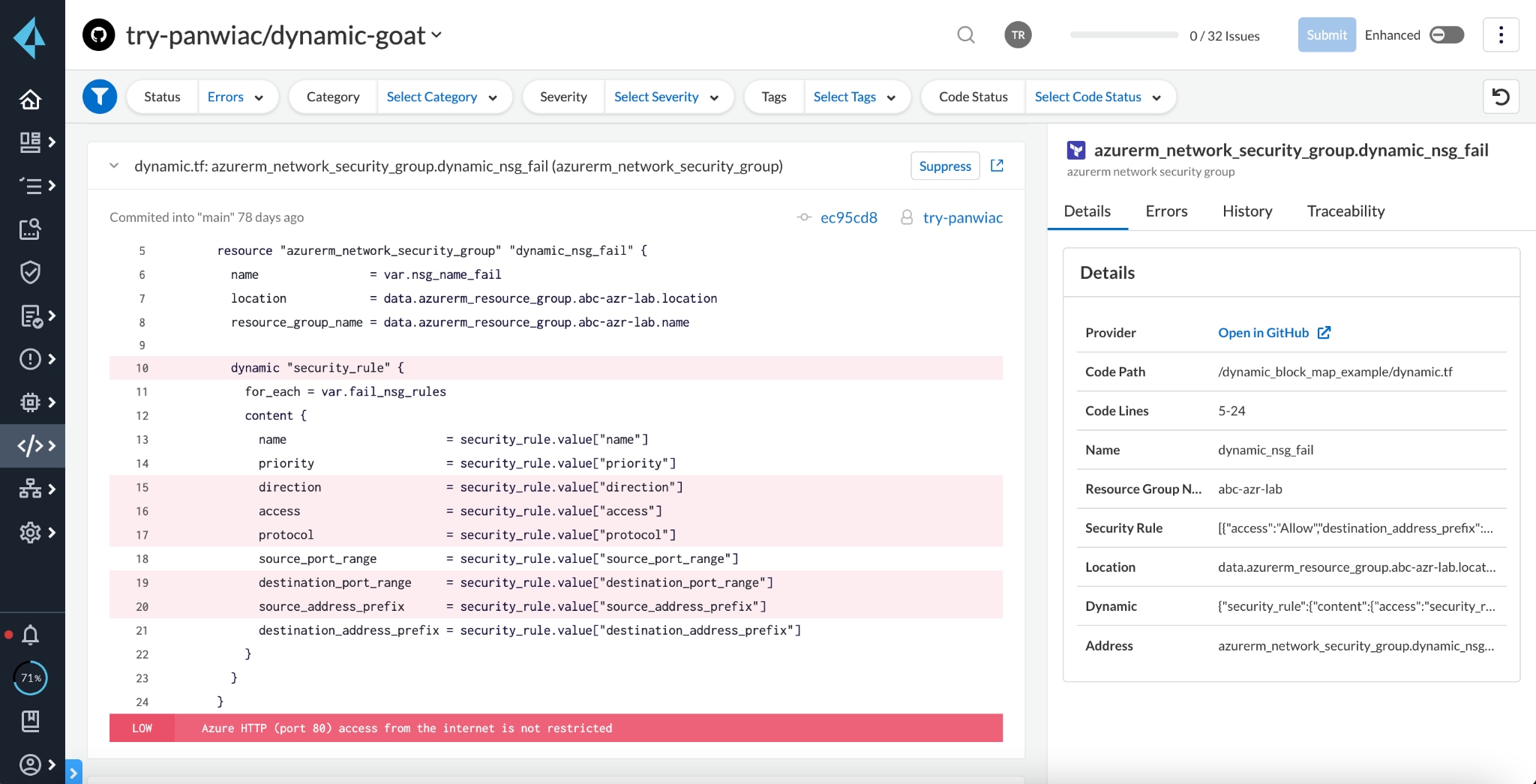Image resolution: width=1536 pixels, height=784 pixels.
Task: Open the Code Security sidebar icon
Action: [30, 446]
